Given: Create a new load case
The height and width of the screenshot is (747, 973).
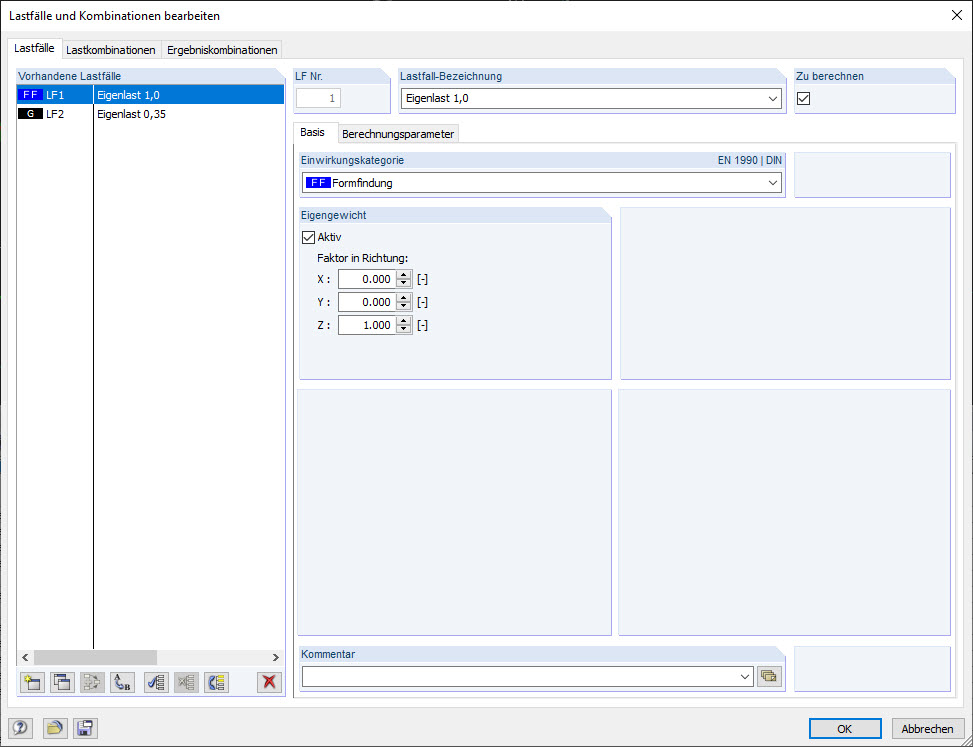Looking at the screenshot, I should [32, 682].
